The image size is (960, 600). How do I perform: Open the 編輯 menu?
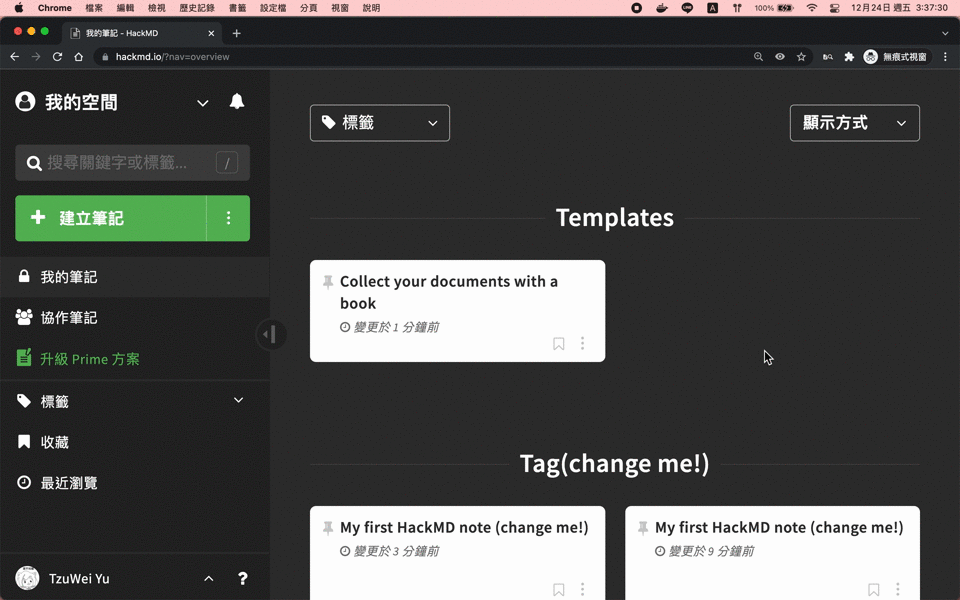[x=126, y=8]
